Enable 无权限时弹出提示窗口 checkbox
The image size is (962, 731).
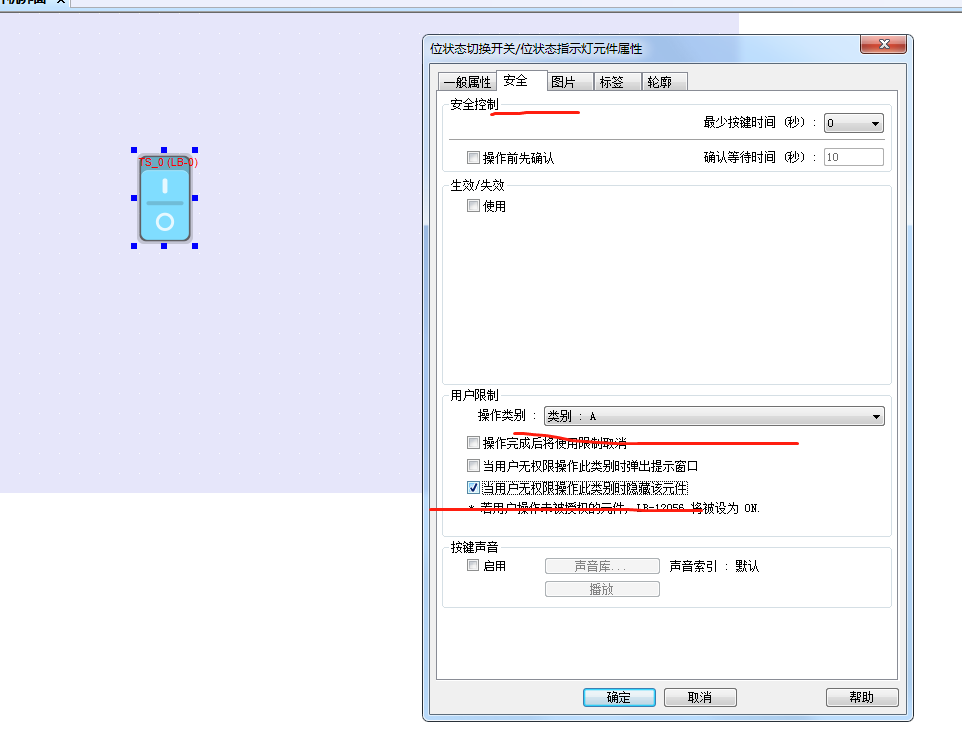(474, 466)
